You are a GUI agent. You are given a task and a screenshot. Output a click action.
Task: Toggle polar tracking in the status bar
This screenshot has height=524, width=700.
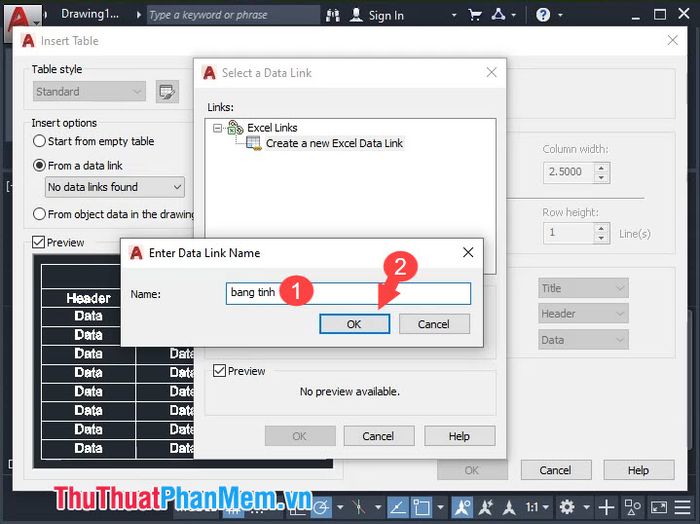click(x=321, y=507)
